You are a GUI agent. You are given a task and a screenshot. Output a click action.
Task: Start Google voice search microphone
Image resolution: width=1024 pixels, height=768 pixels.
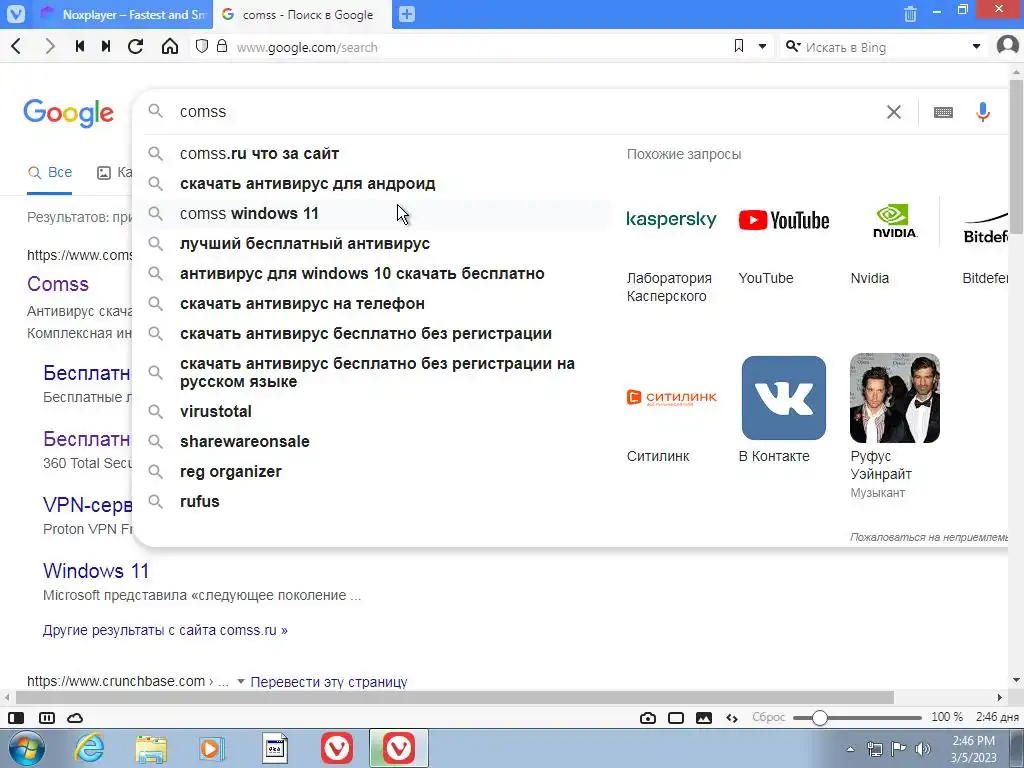pos(983,112)
